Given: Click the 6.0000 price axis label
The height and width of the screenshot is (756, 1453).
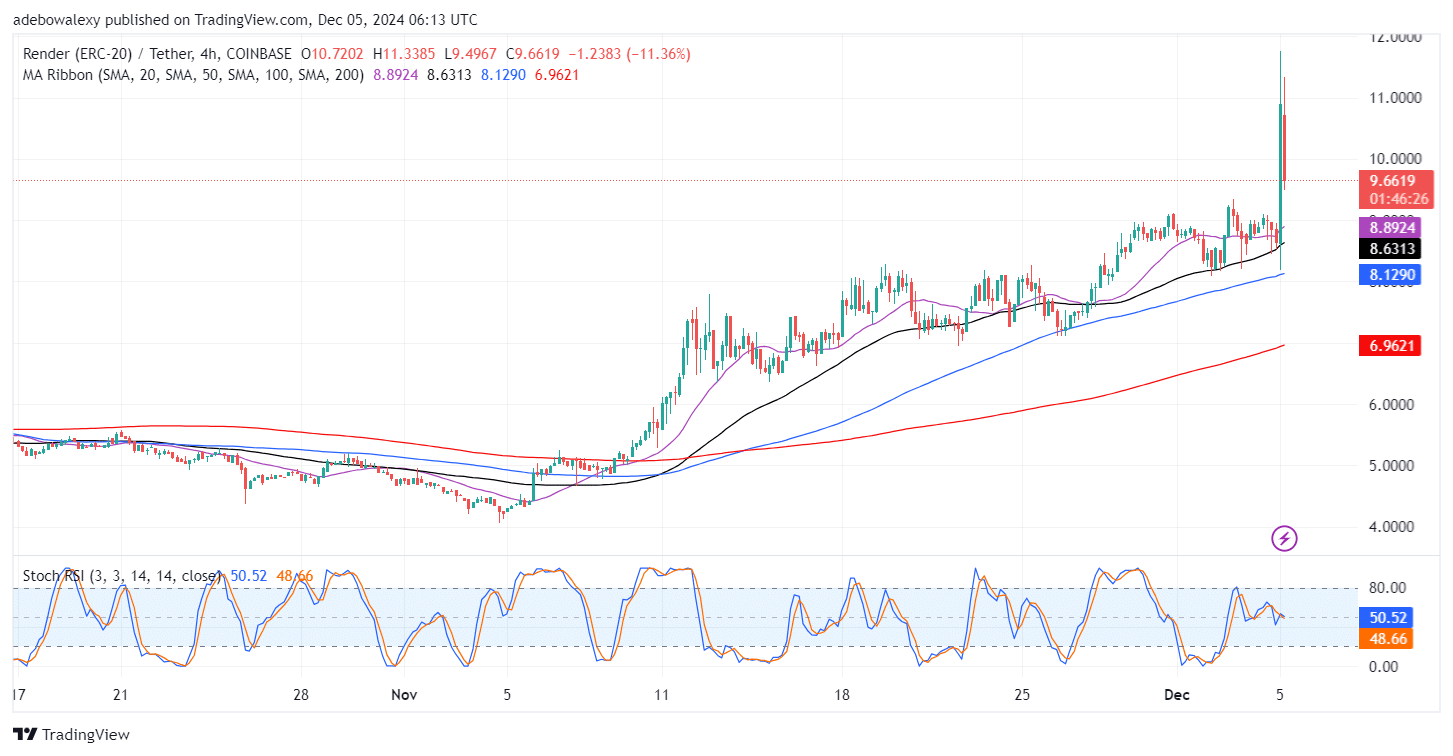Looking at the screenshot, I should (x=1390, y=404).
